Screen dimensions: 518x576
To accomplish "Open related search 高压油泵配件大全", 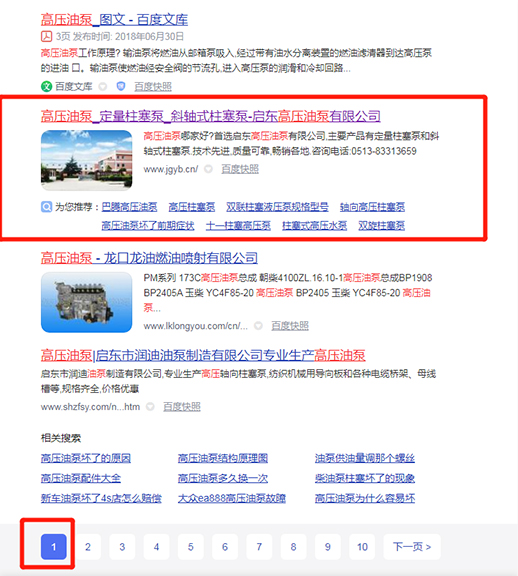I will click(x=81, y=478).
